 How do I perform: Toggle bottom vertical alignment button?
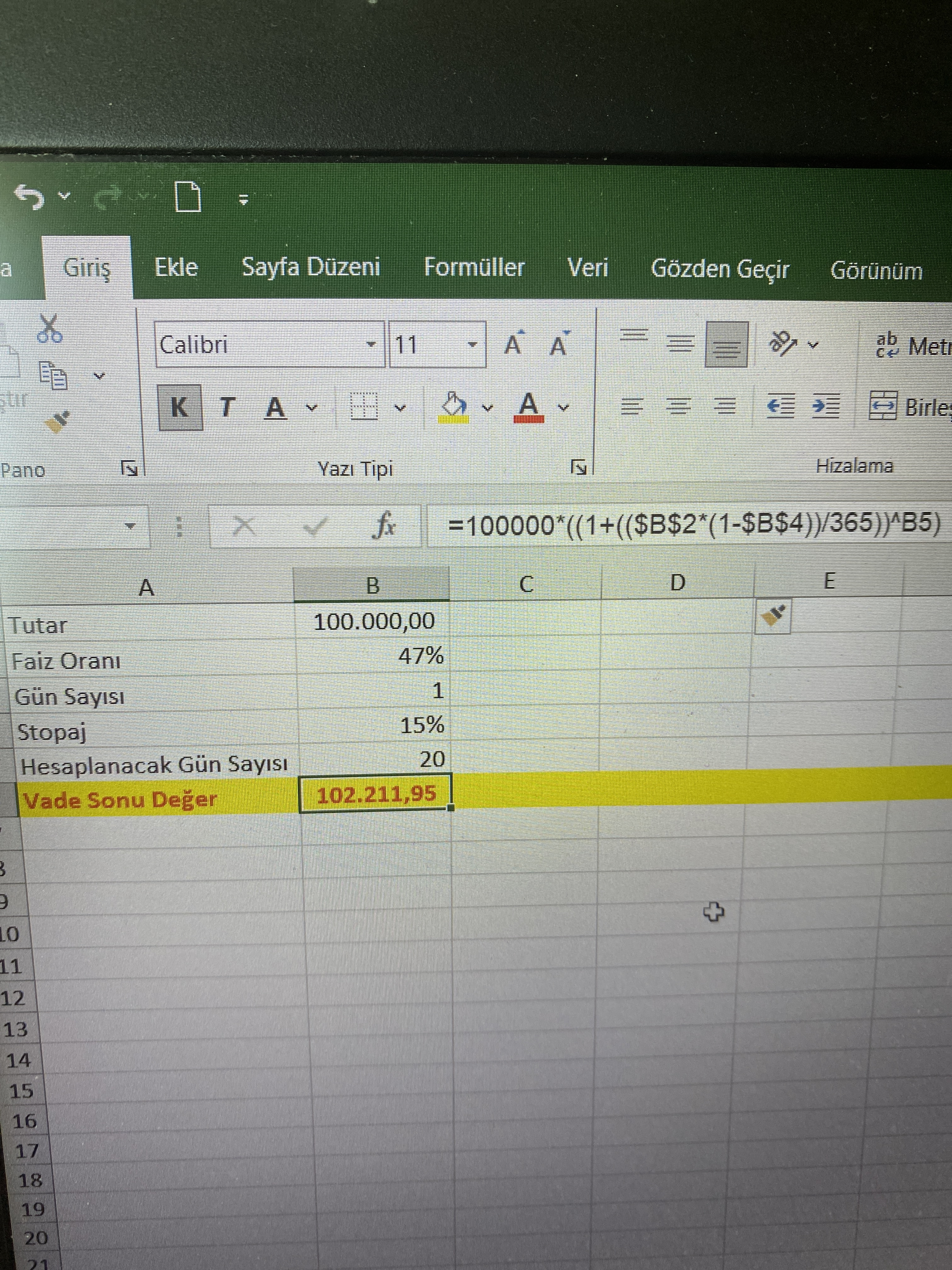[727, 345]
